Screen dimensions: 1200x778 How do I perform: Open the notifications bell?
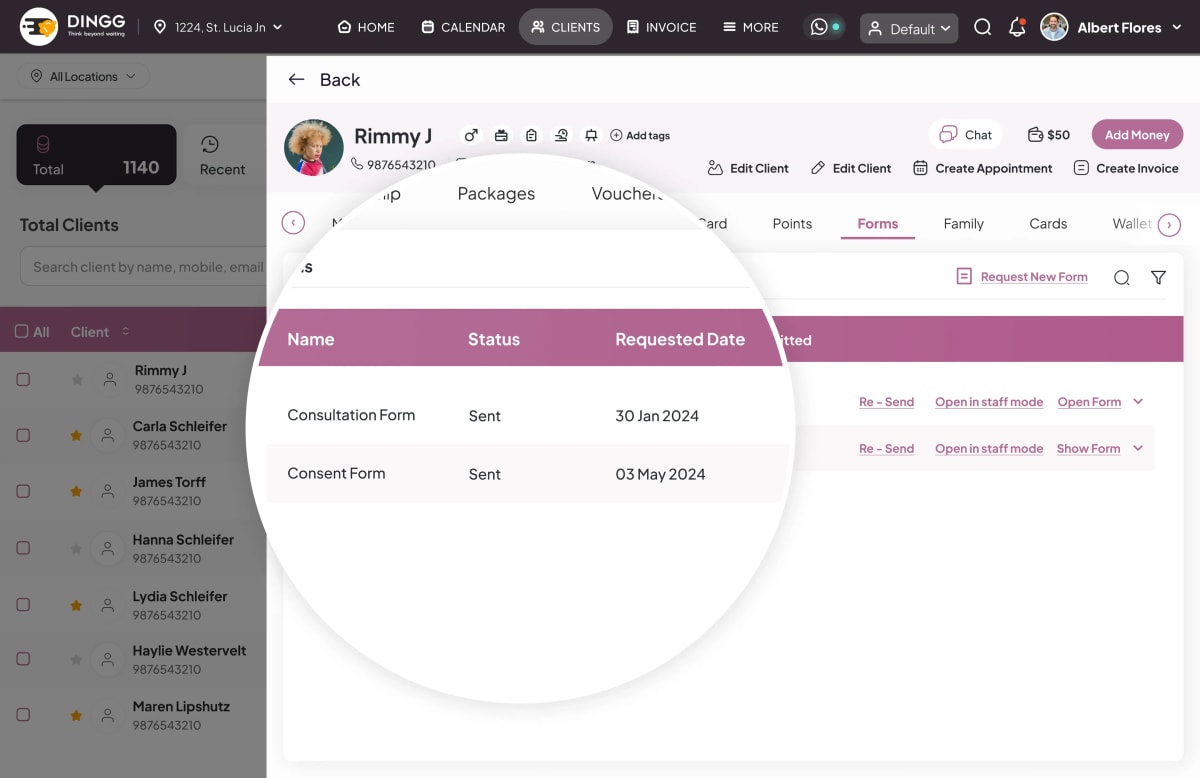pos(1017,27)
